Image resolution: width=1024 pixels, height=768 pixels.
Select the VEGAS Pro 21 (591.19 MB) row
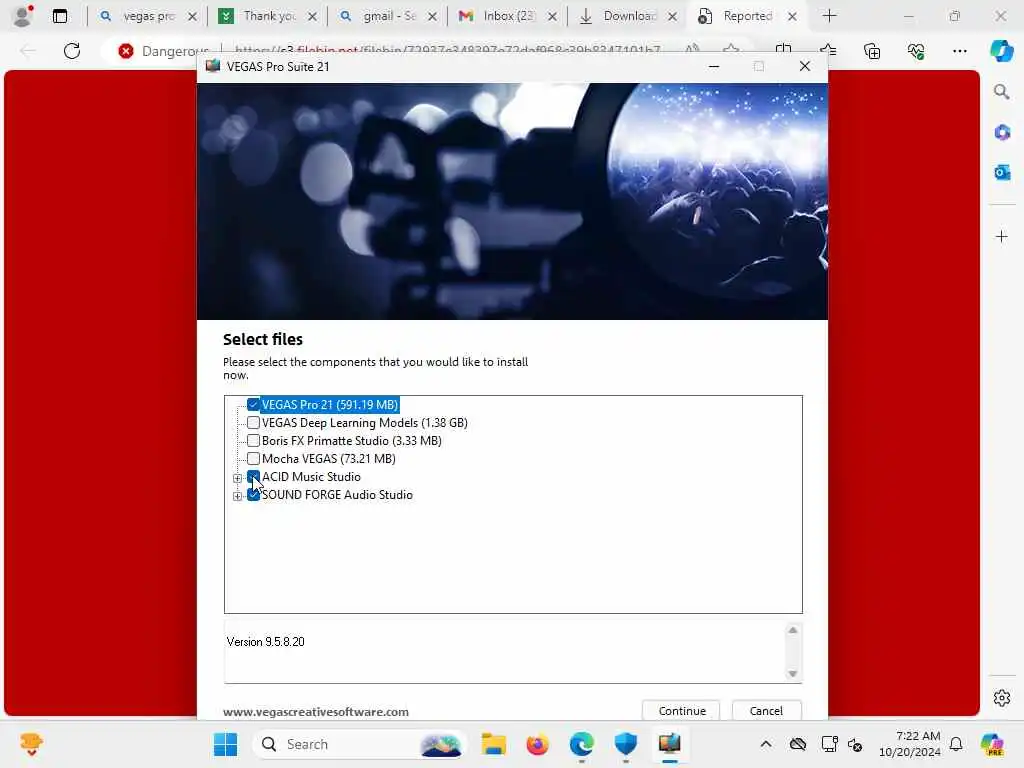pyautogui.click(x=330, y=405)
